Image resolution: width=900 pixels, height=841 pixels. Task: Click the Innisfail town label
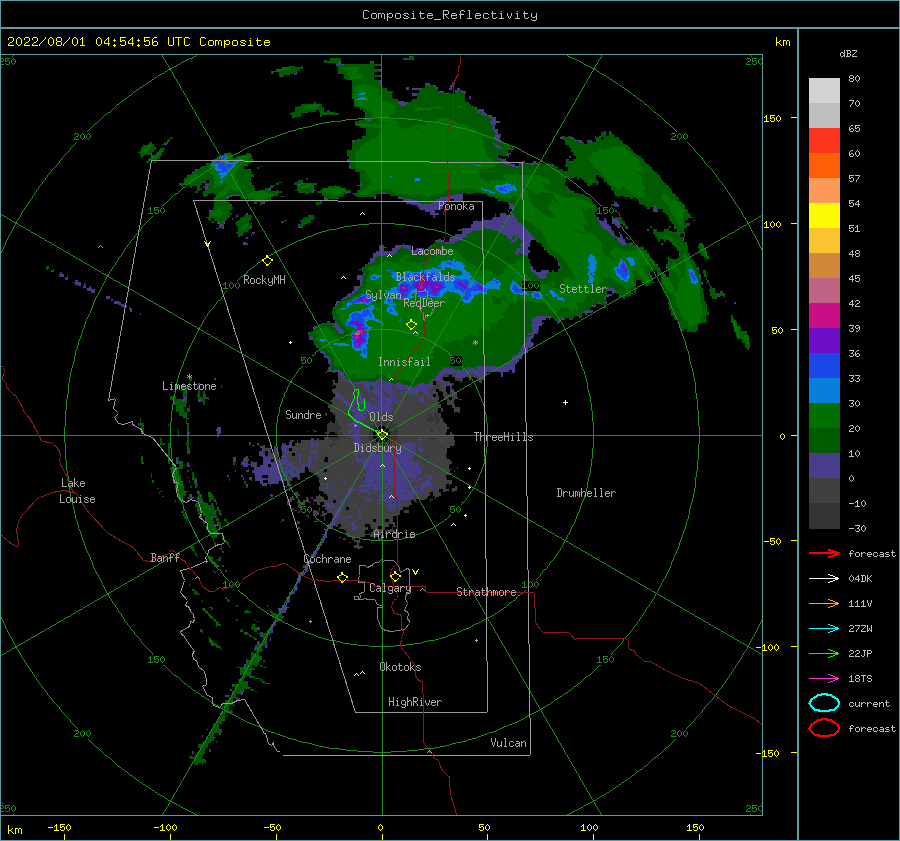(x=404, y=362)
